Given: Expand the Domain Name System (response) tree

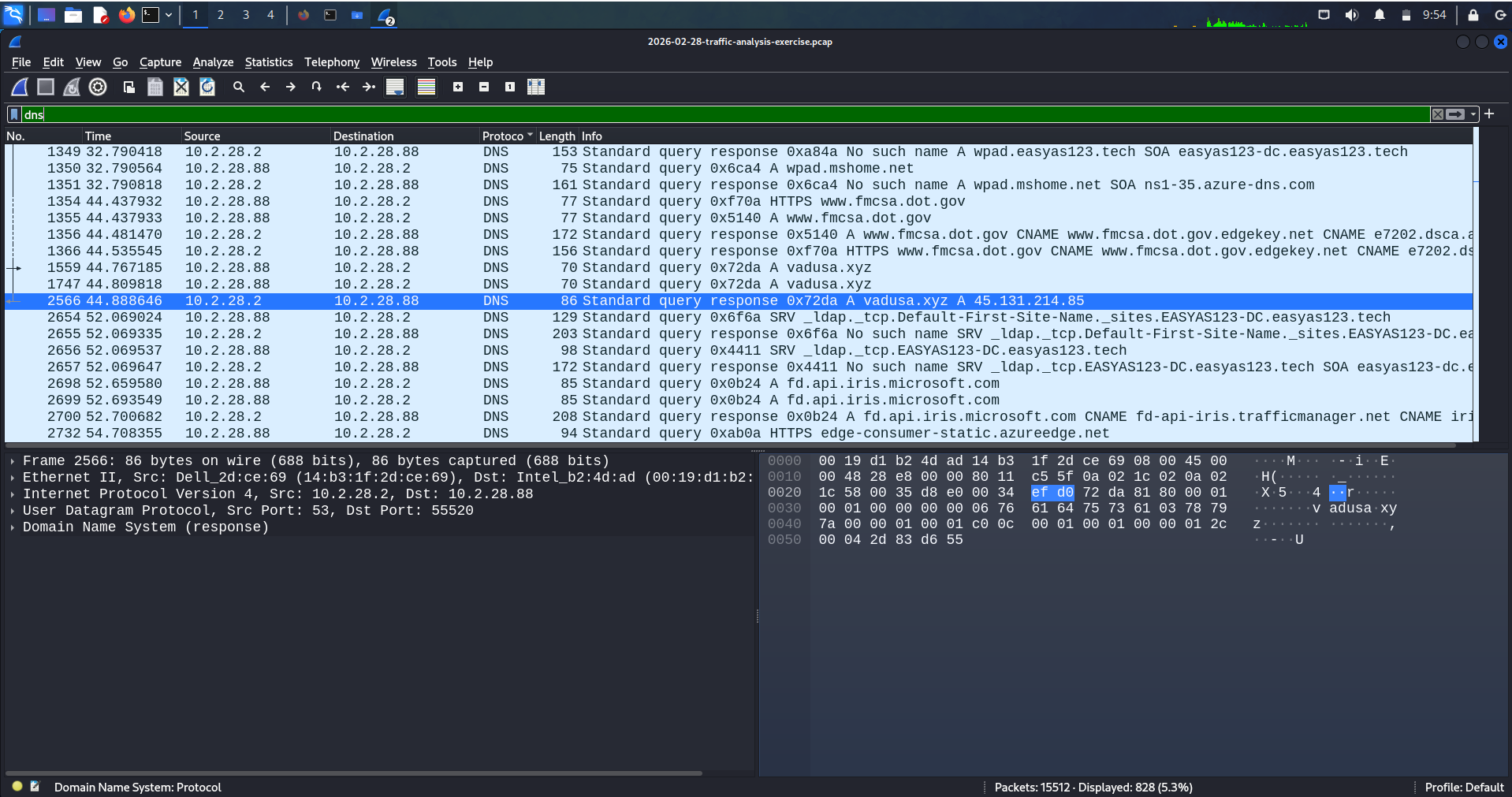Looking at the screenshot, I should (x=13, y=527).
